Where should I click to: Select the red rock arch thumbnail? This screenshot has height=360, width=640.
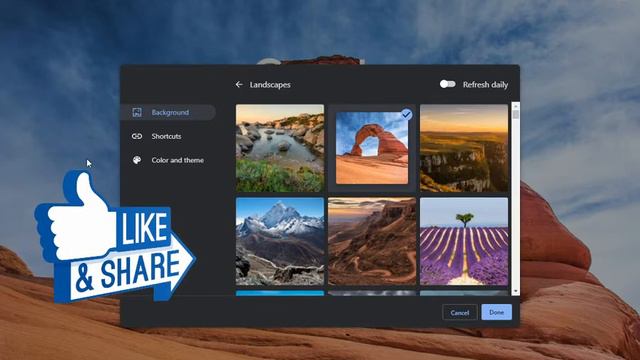tap(372, 148)
